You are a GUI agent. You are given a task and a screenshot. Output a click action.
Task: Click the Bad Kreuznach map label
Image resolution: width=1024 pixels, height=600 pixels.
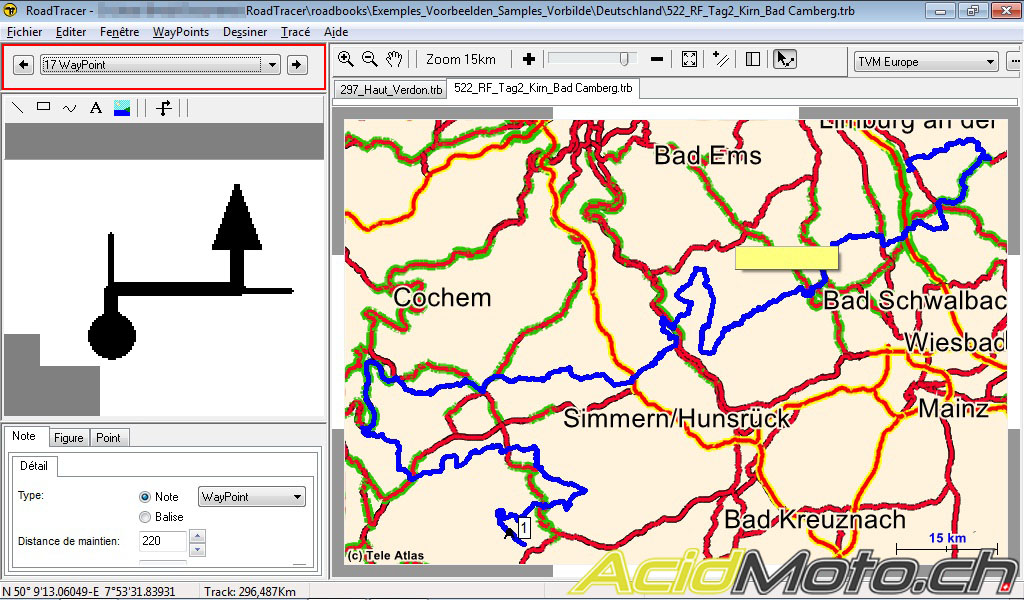click(815, 520)
